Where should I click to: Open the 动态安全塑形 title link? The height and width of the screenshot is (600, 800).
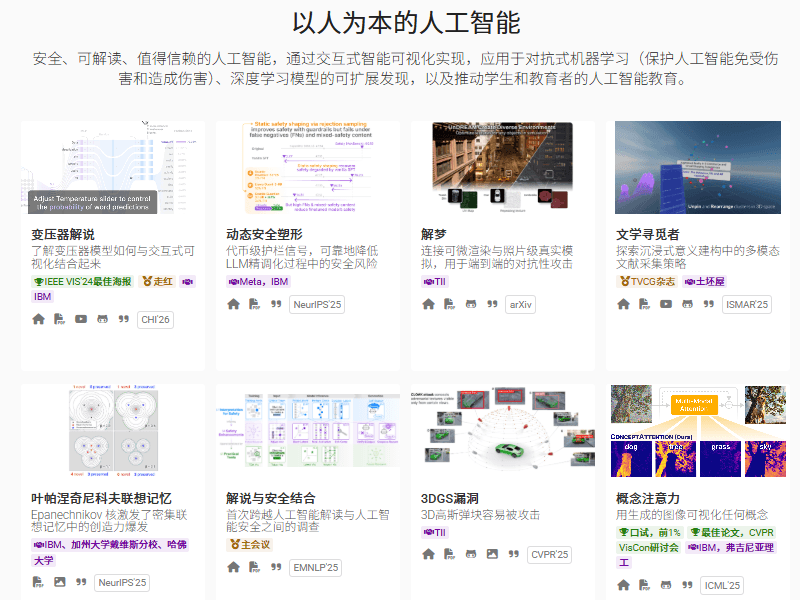[x=264, y=235]
